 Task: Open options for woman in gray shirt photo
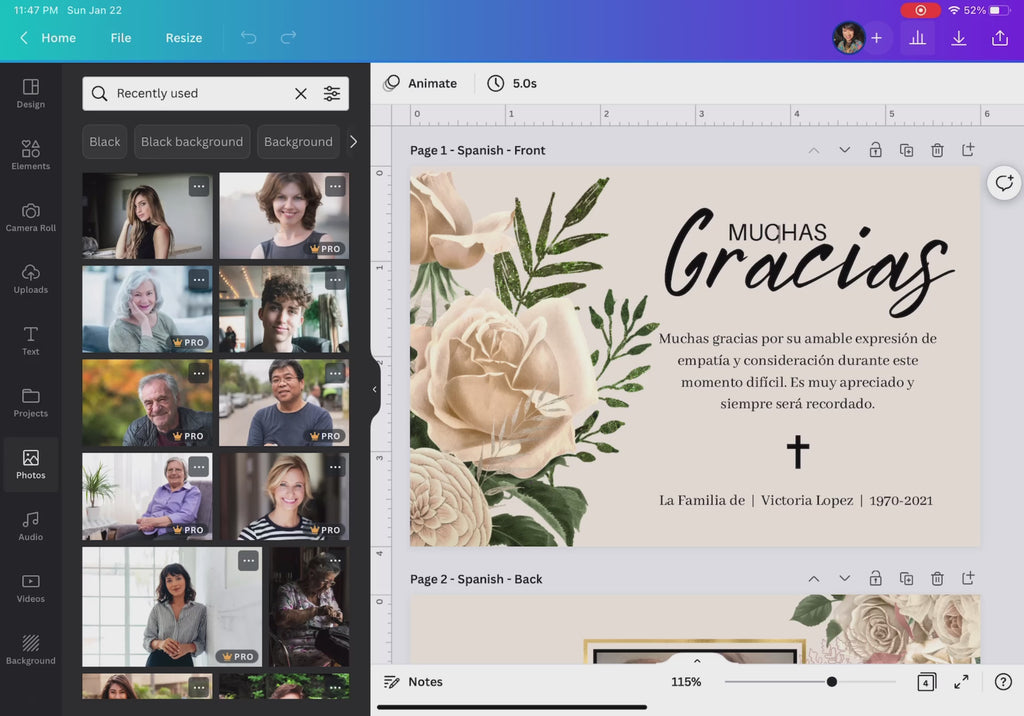(248, 561)
